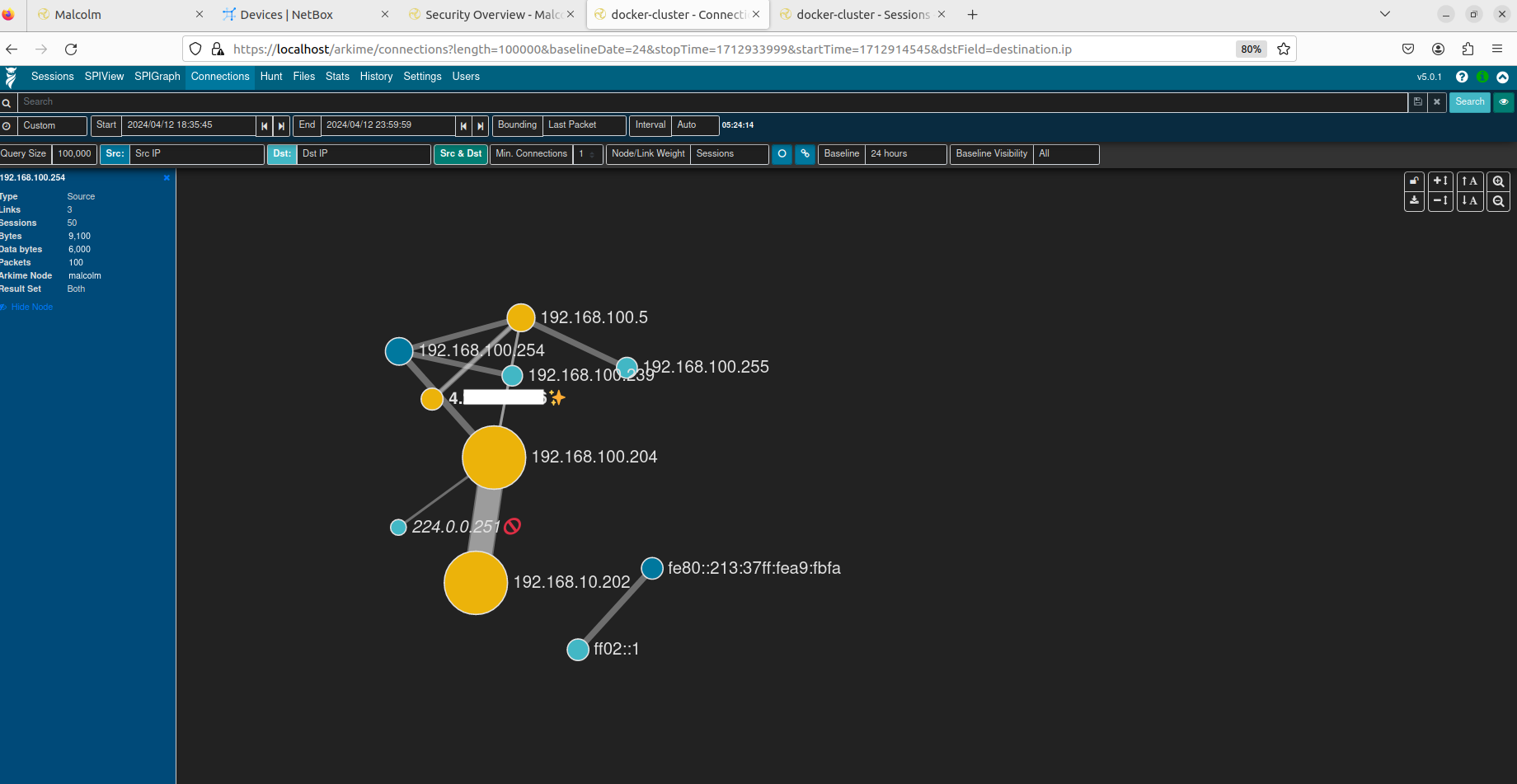The height and width of the screenshot is (784, 1517).
Task: Open the Bounding Last Packet dropdown
Action: pyautogui.click(x=583, y=125)
